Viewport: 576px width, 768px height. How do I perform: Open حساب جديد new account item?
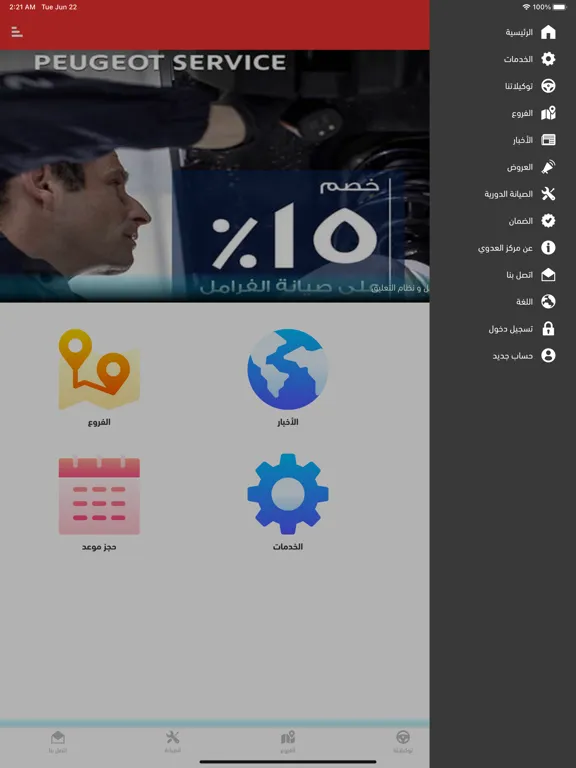(x=524, y=356)
